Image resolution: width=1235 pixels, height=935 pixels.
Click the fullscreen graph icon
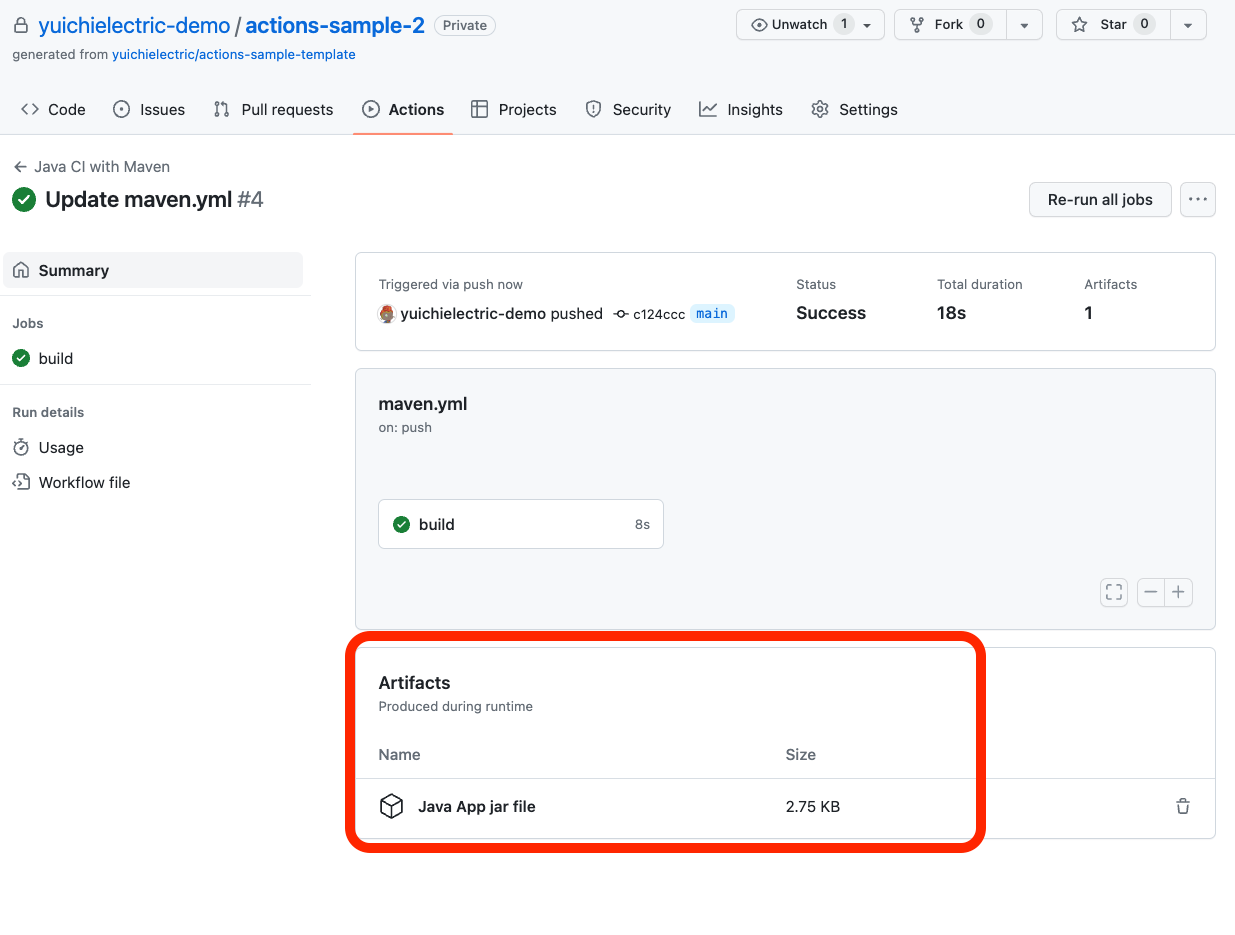click(1114, 592)
